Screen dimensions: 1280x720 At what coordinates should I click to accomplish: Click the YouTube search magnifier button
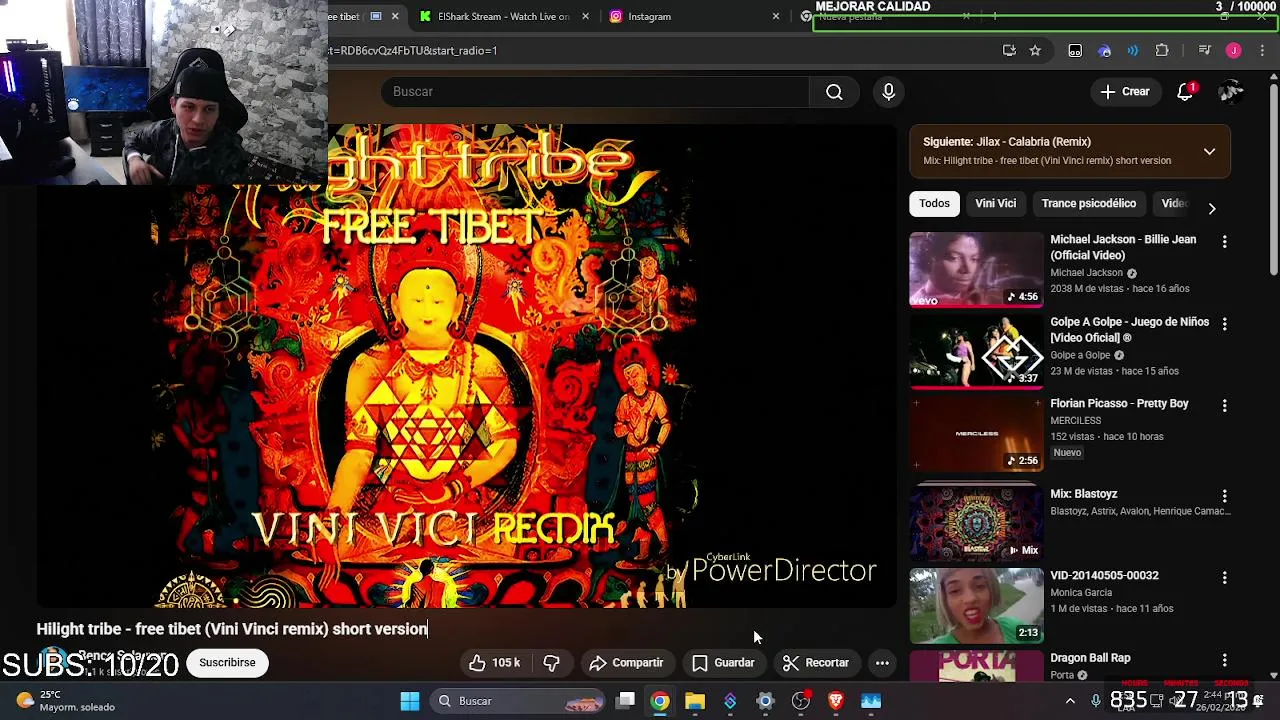coord(834,92)
